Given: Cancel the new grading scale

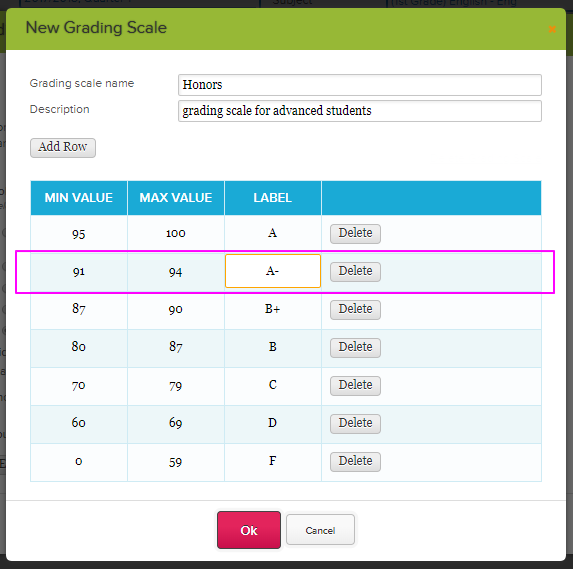Looking at the screenshot, I should tap(320, 530).
